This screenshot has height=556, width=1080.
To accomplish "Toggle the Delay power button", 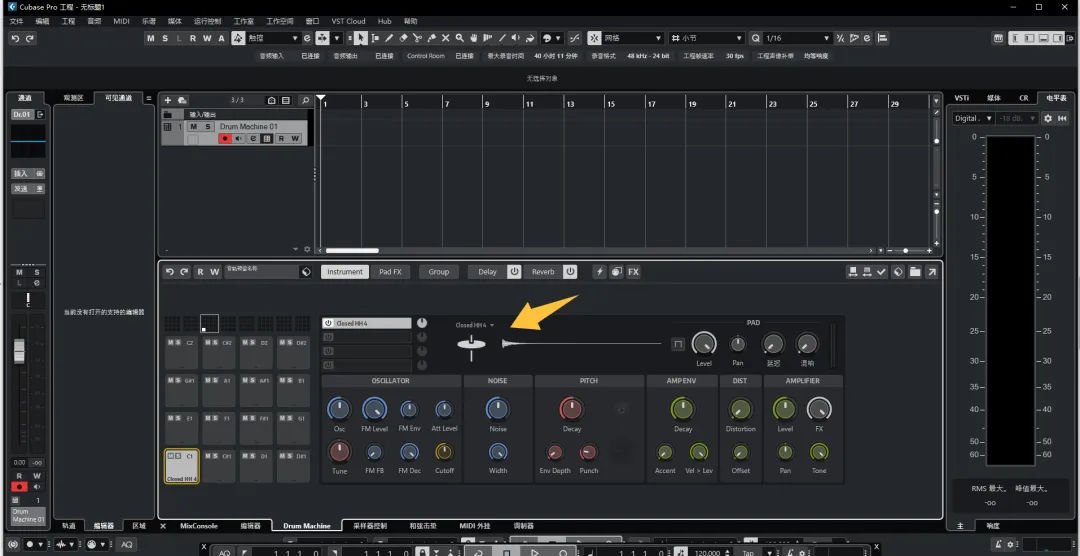I will (514, 272).
